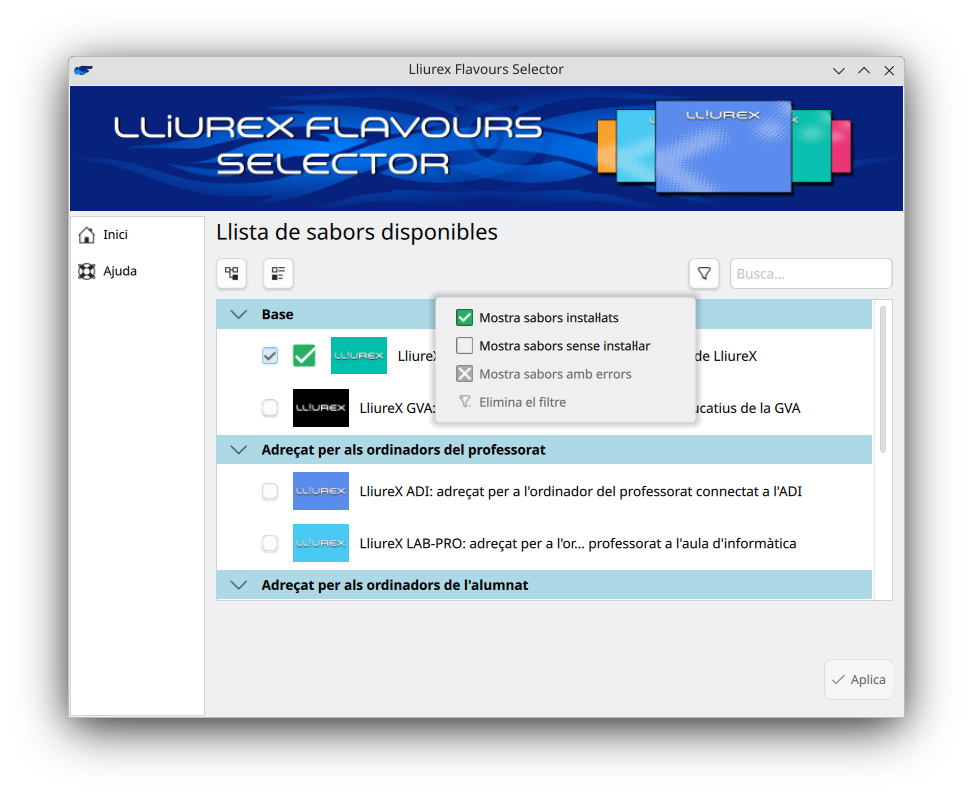
Task: Click the flavour list vertical scrollbar
Action: pos(883,380)
